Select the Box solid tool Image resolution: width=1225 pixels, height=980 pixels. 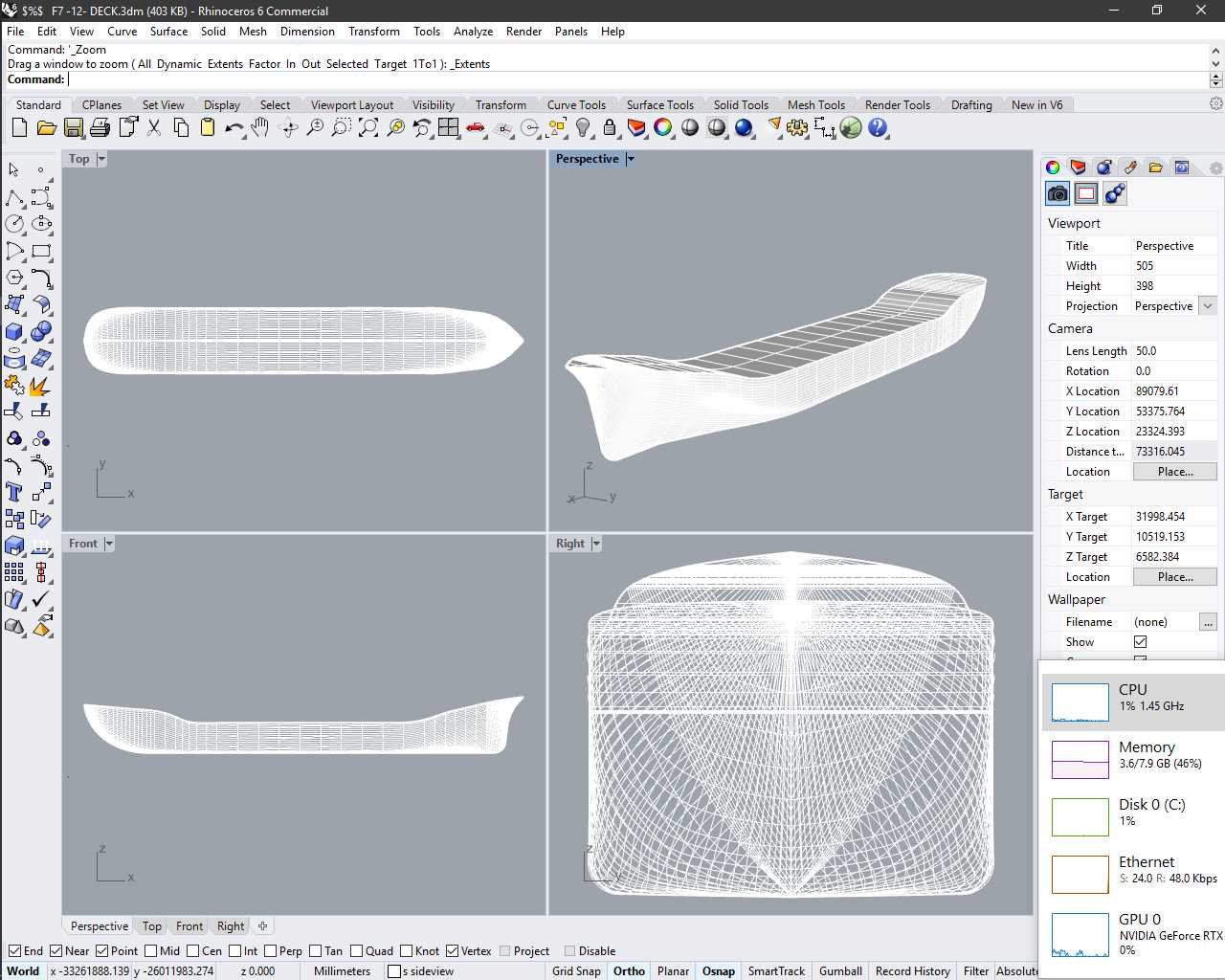click(x=14, y=331)
